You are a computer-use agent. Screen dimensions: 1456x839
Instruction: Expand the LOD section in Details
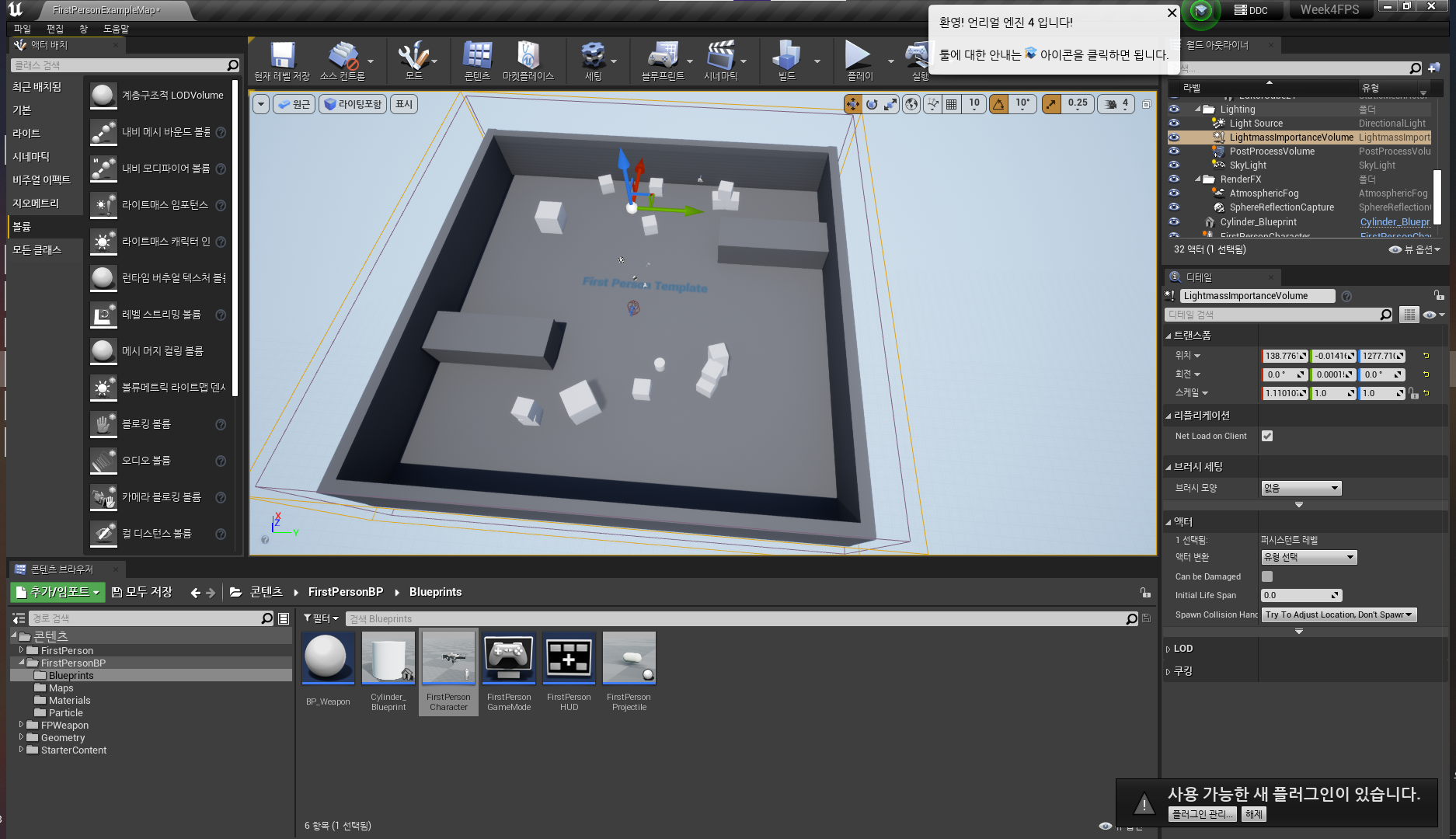pos(1168,649)
